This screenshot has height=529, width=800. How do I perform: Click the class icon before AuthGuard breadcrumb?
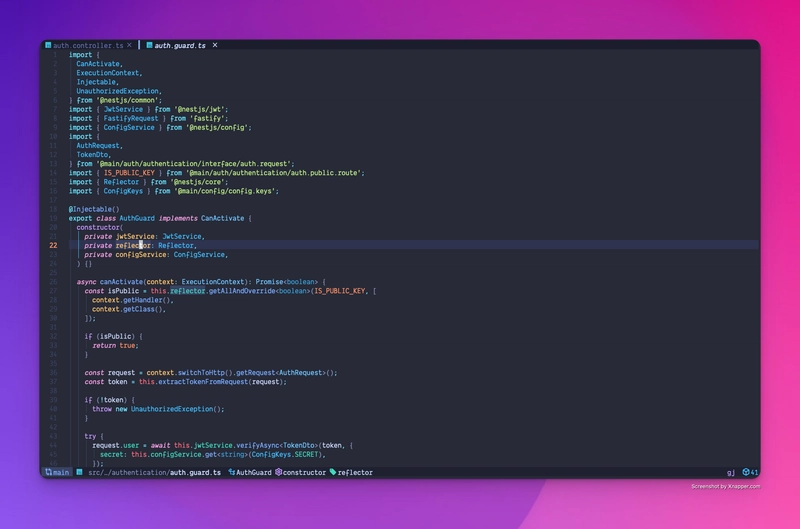click(232, 472)
